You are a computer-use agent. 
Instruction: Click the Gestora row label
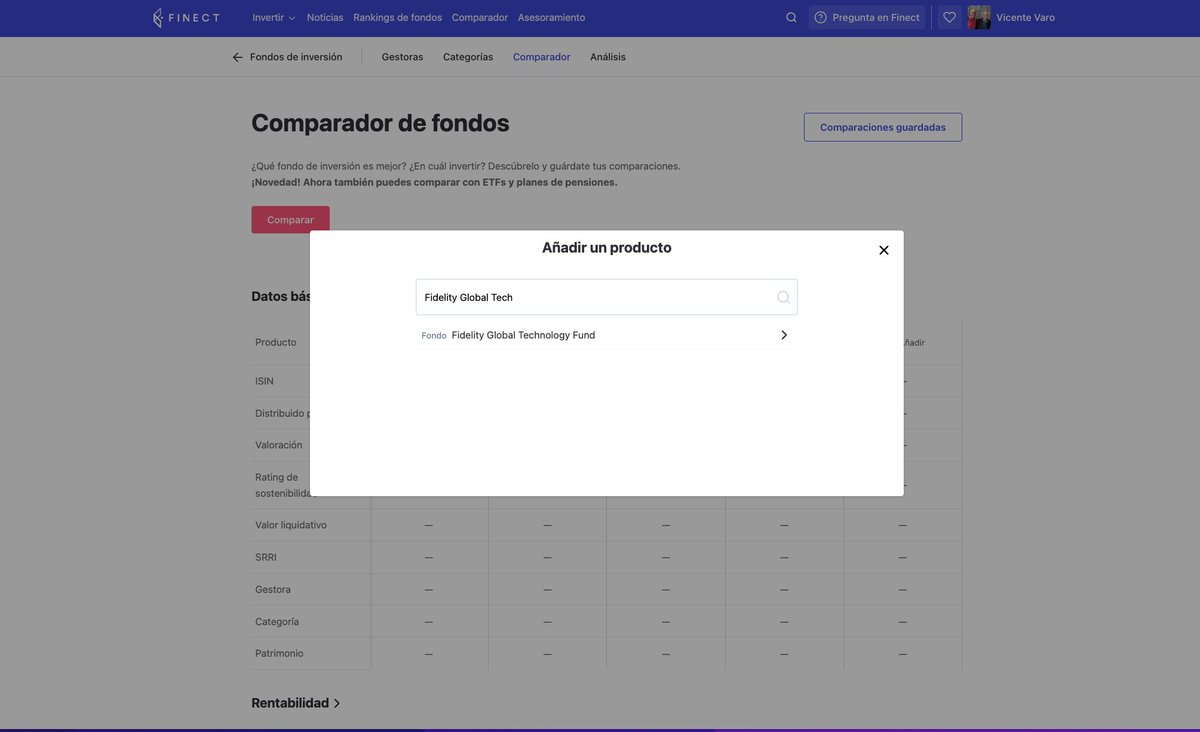[273, 589]
